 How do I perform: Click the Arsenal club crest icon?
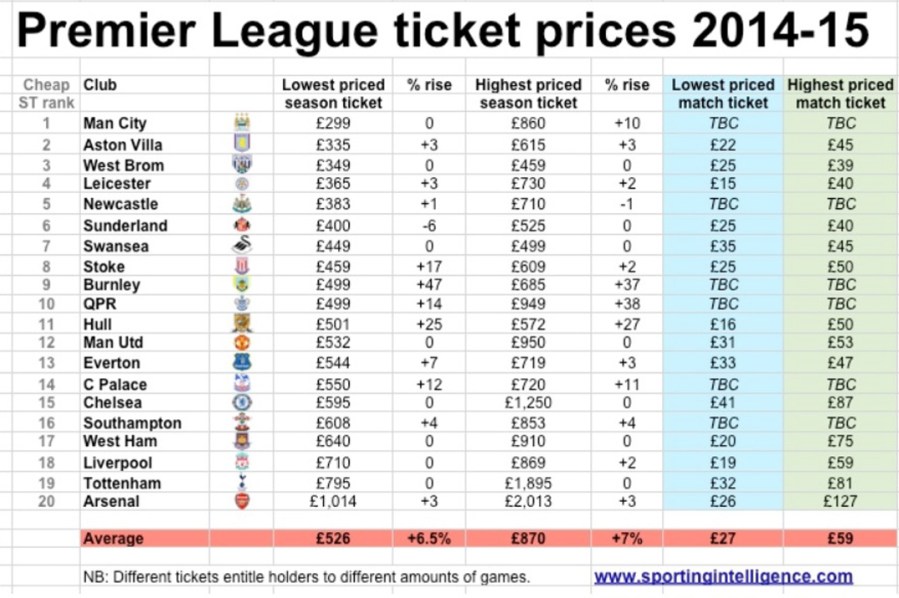coord(241,501)
